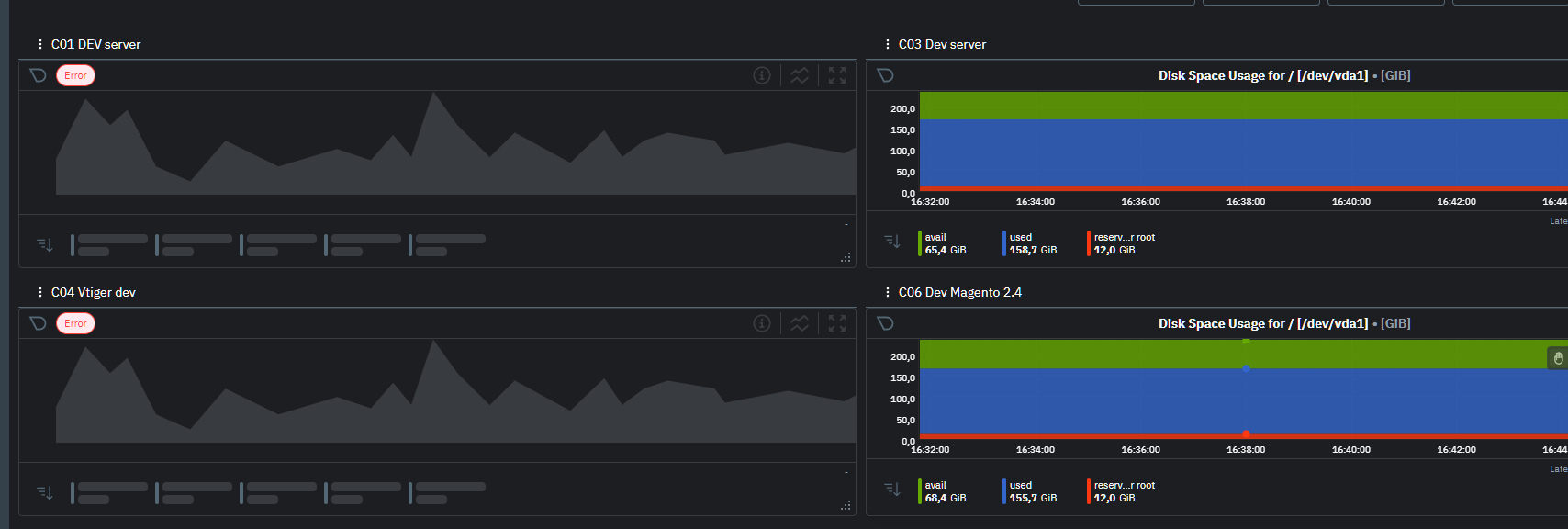The height and width of the screenshot is (529, 1568).
Task: Show chart info for C01 DEV server
Action: 762,75
